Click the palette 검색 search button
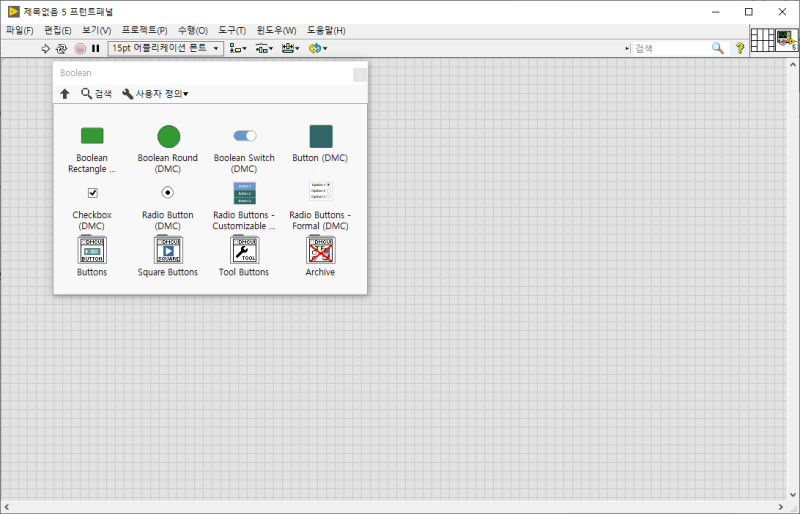The width and height of the screenshot is (800, 514). [96, 94]
